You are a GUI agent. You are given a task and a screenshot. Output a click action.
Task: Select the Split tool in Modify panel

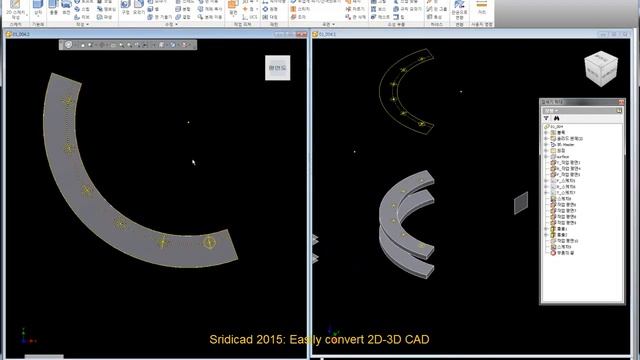click(183, 9)
